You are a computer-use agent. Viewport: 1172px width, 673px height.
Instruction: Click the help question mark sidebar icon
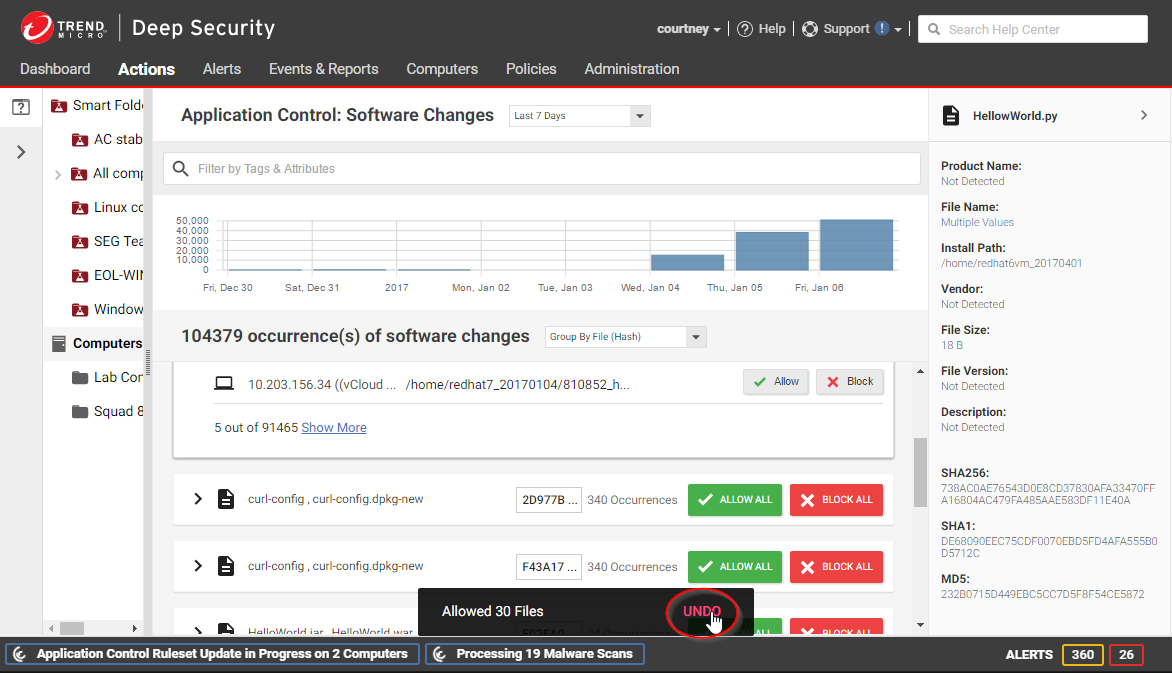pyautogui.click(x=20, y=106)
